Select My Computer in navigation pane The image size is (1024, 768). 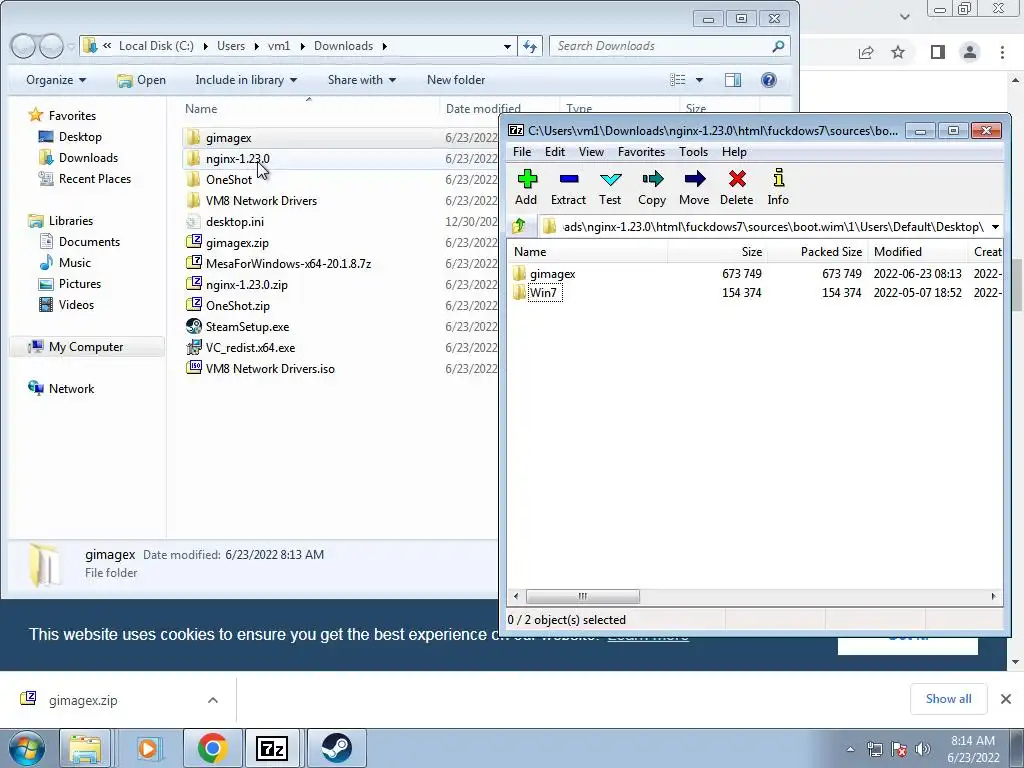[86, 347]
